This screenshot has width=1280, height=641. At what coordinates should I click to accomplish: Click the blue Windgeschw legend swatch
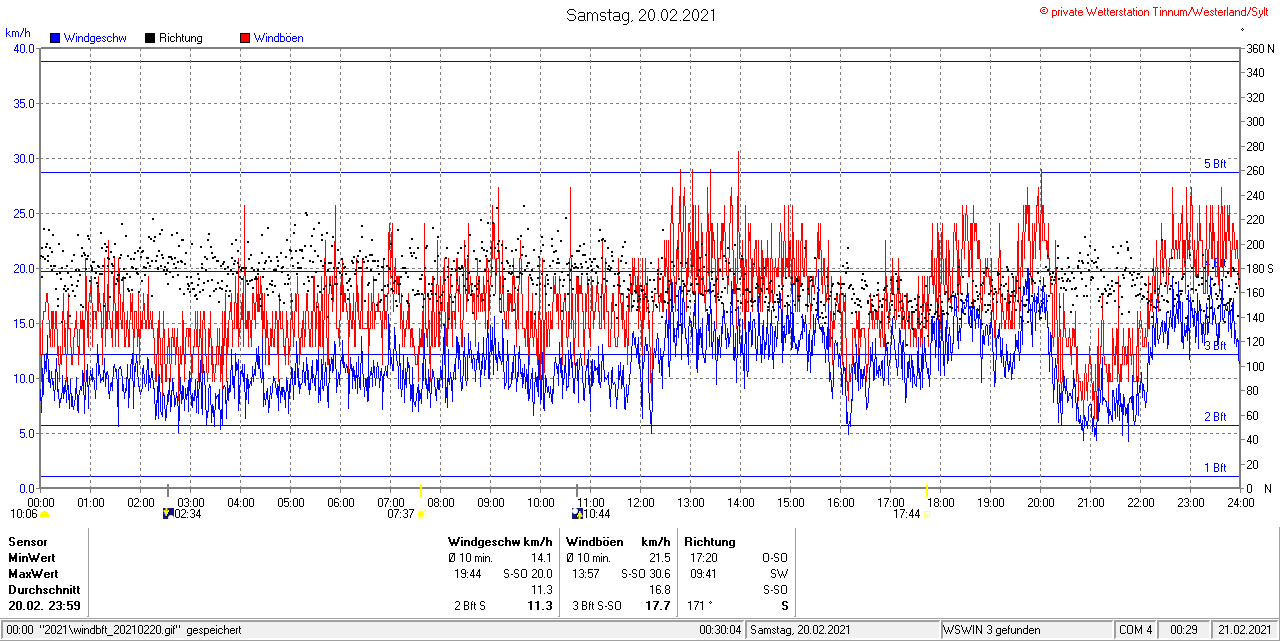tap(55, 38)
